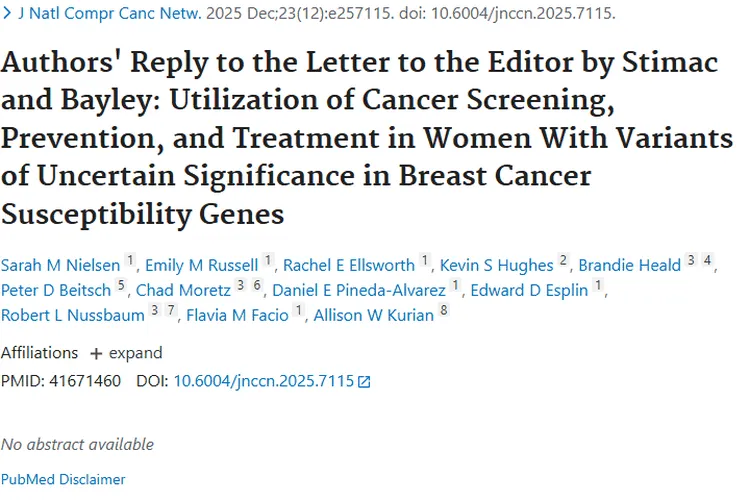Expand the Affiliations list
Screen dimensions: 750x500
pos(125,353)
